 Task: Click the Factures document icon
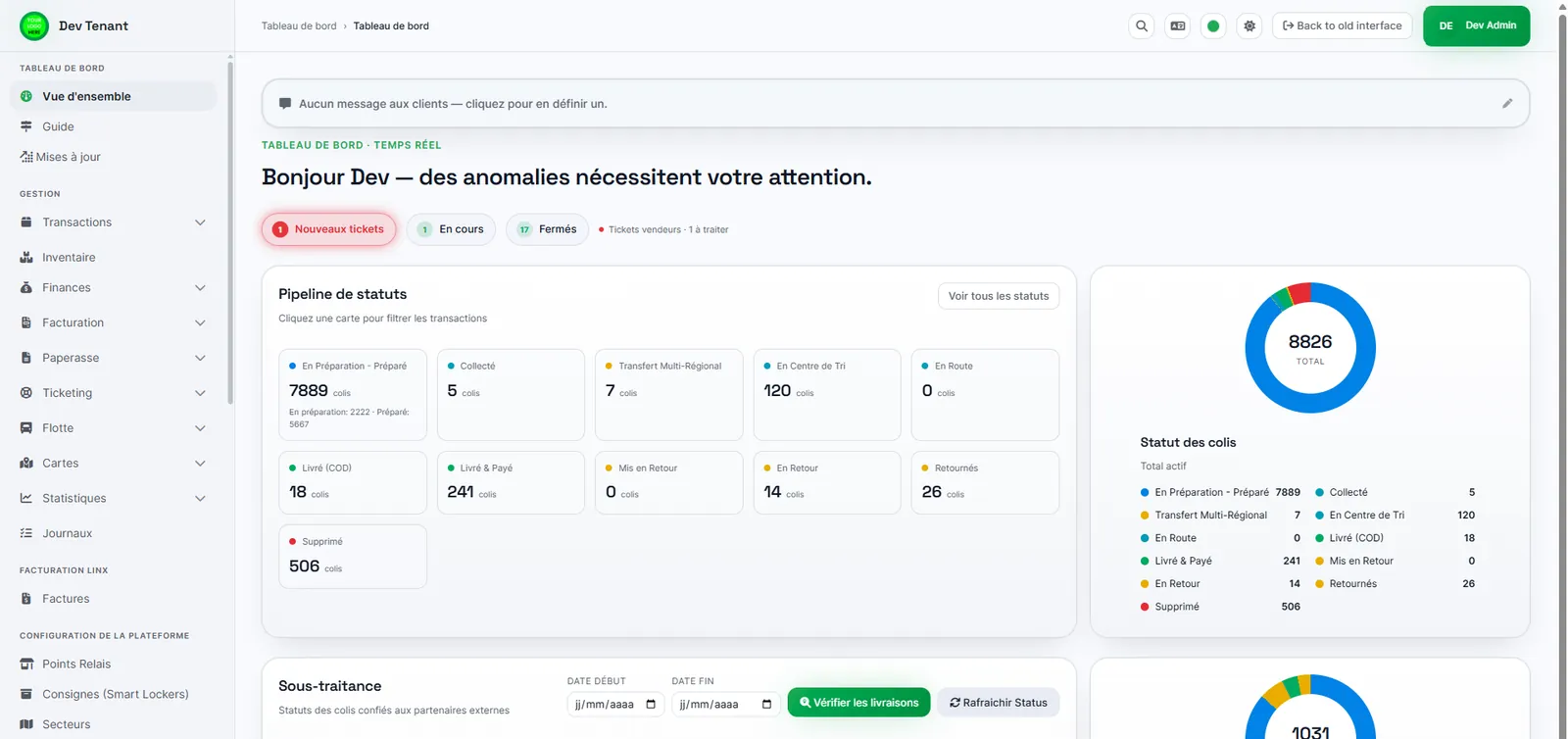26,599
